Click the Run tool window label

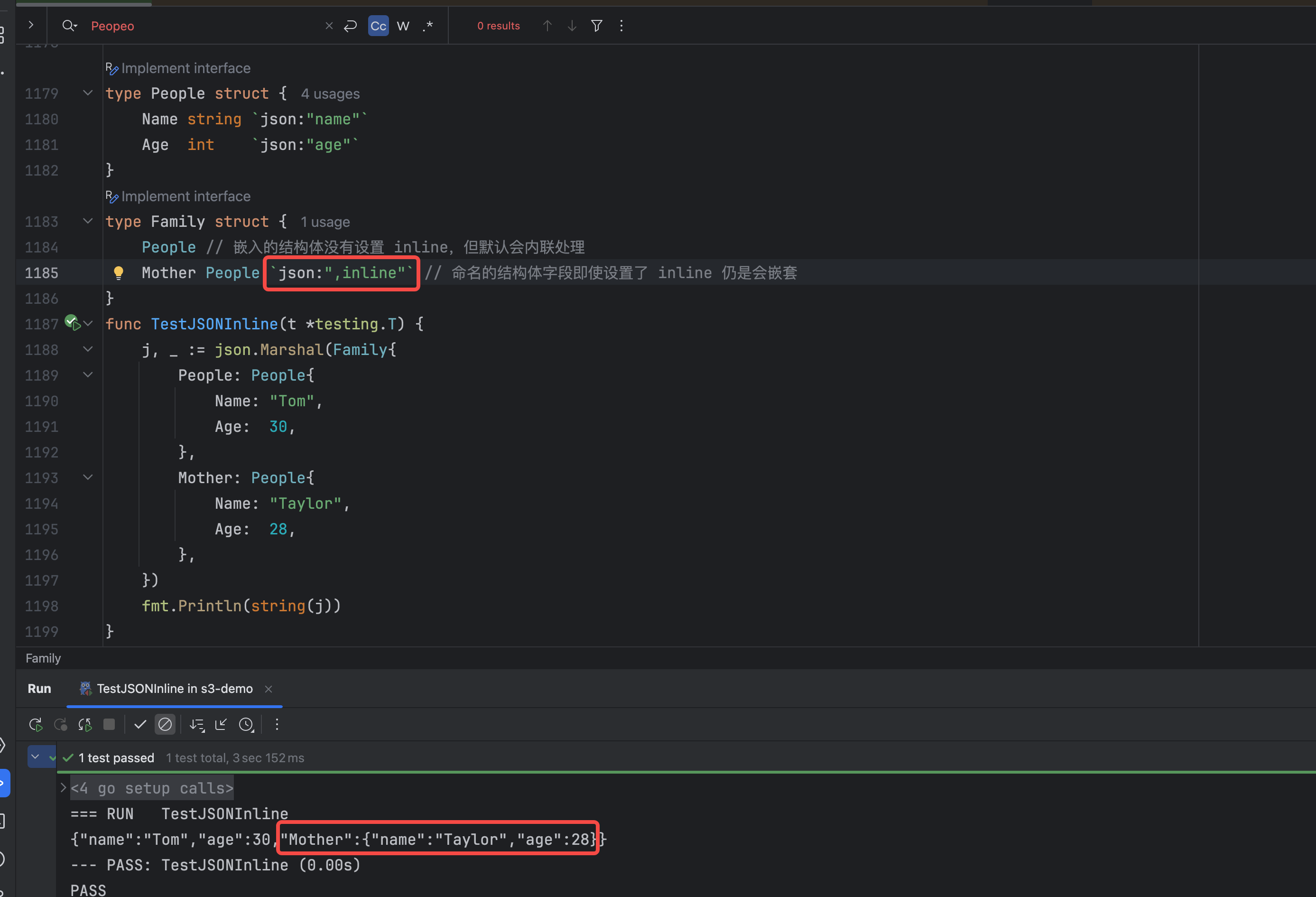pyautogui.click(x=39, y=689)
